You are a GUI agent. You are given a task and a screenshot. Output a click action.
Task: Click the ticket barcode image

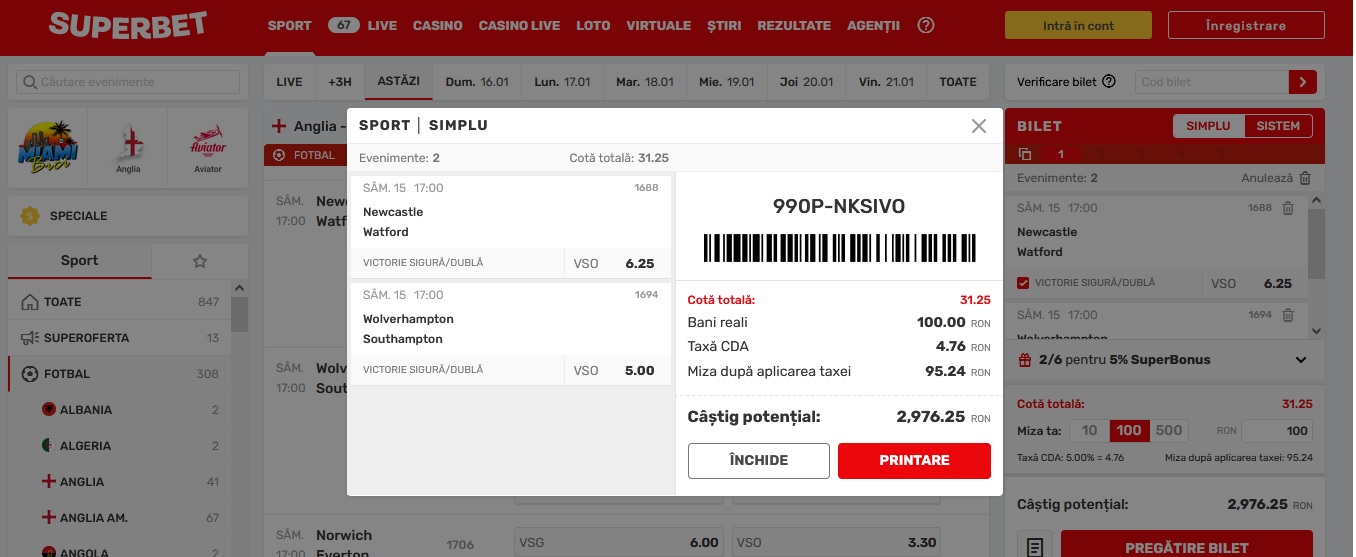[x=838, y=247]
